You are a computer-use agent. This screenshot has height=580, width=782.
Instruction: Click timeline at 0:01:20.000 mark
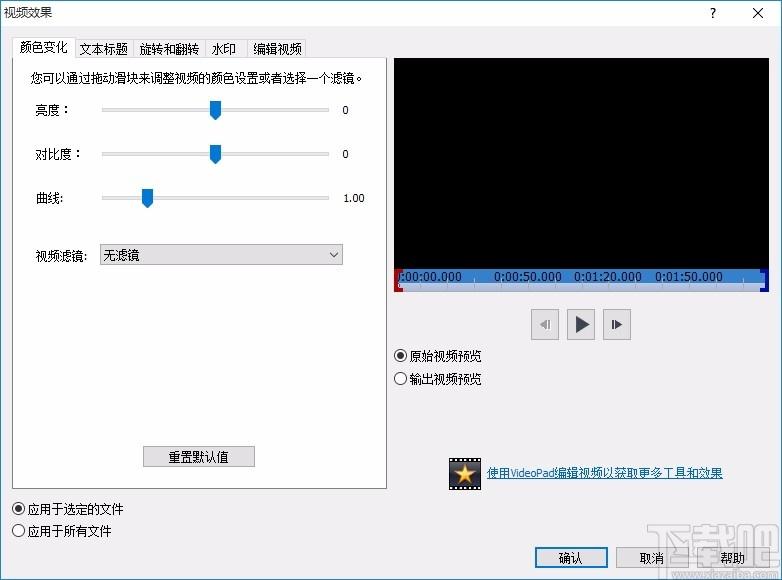pos(608,277)
